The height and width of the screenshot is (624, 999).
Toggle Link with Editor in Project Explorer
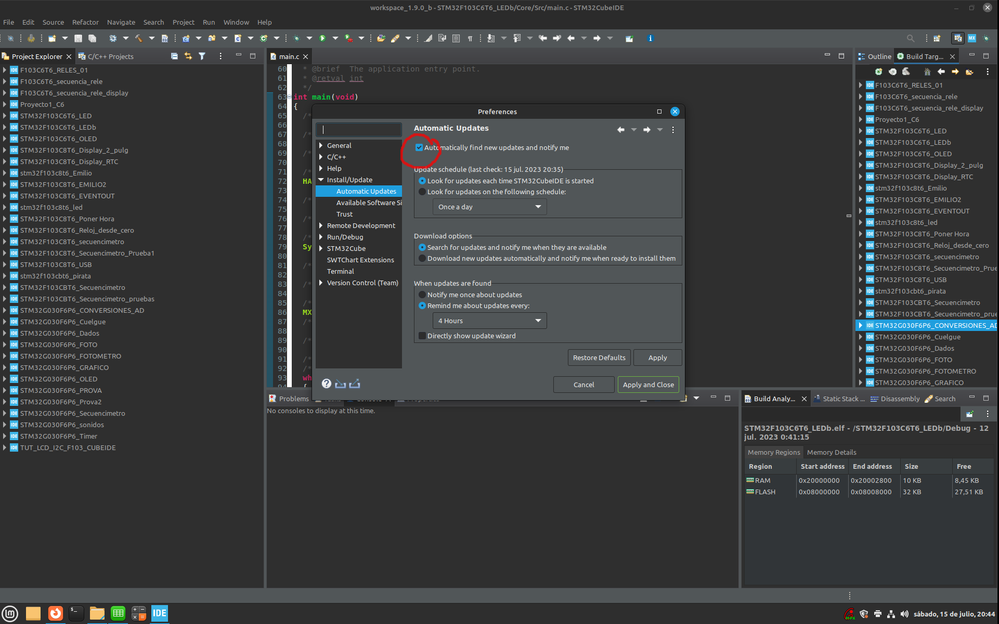pyautogui.click(x=188, y=56)
